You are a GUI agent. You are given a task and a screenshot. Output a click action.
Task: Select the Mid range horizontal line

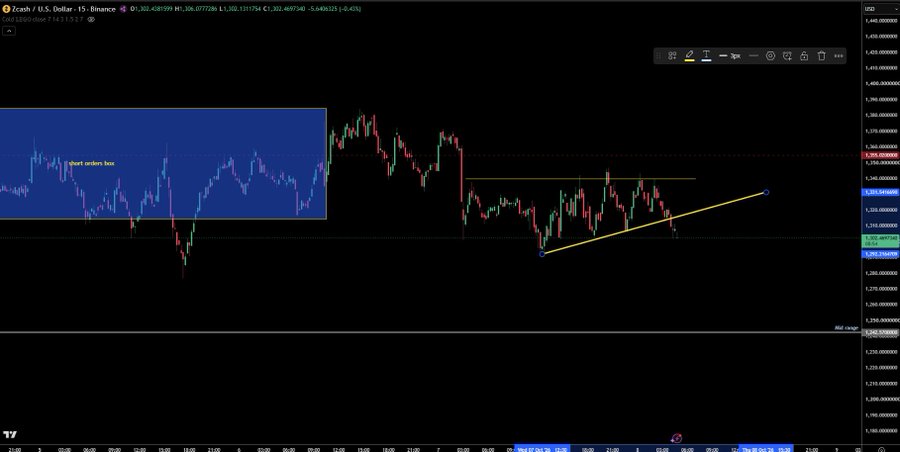coord(430,332)
